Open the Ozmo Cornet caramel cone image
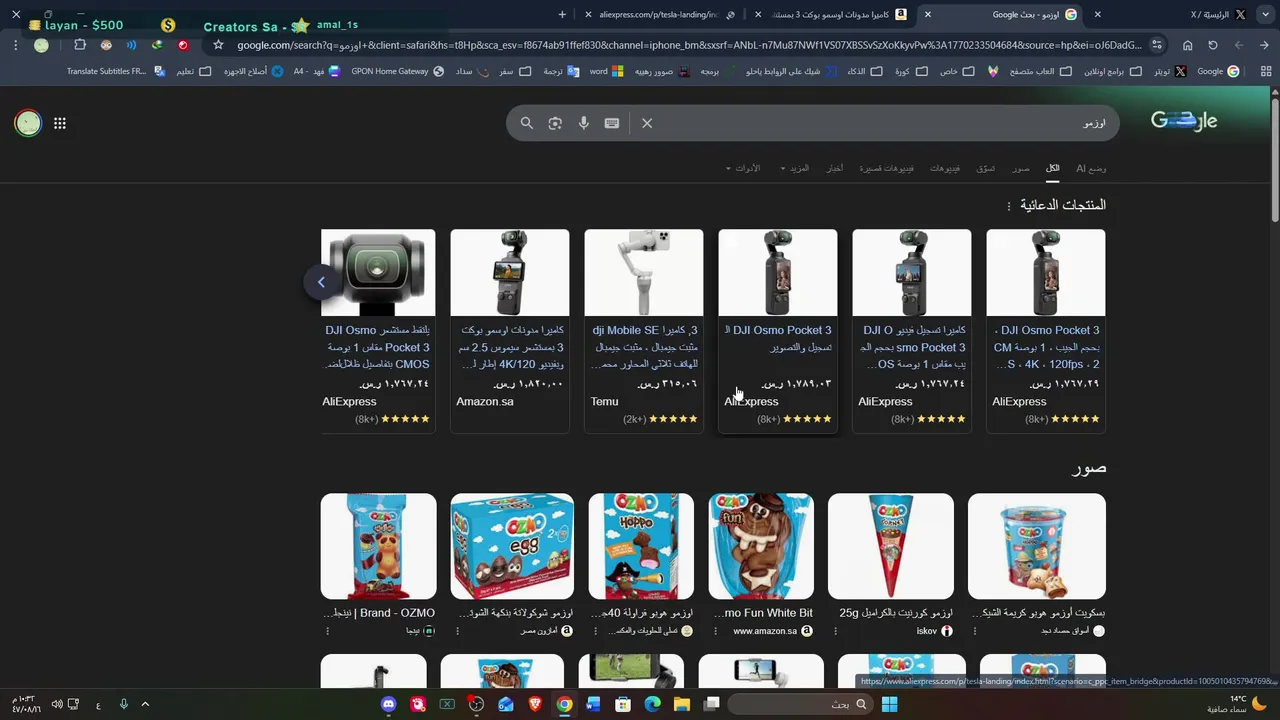Viewport: 1280px width, 720px height. (891, 546)
